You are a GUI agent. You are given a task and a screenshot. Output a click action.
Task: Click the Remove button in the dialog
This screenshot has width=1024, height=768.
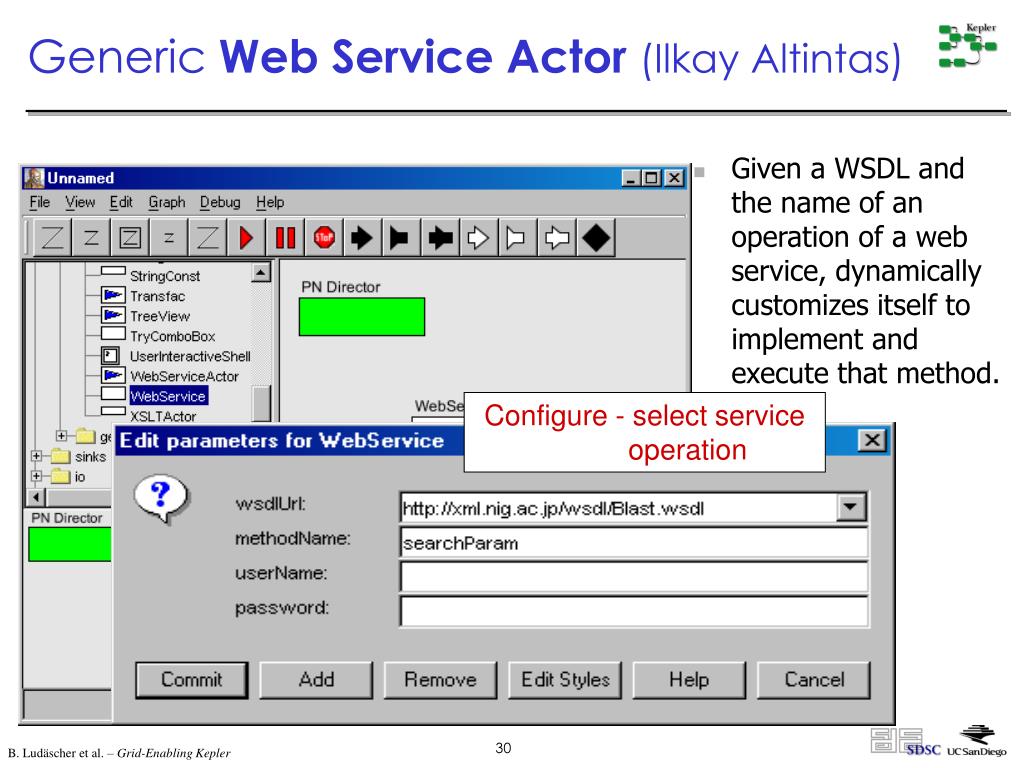(x=441, y=680)
